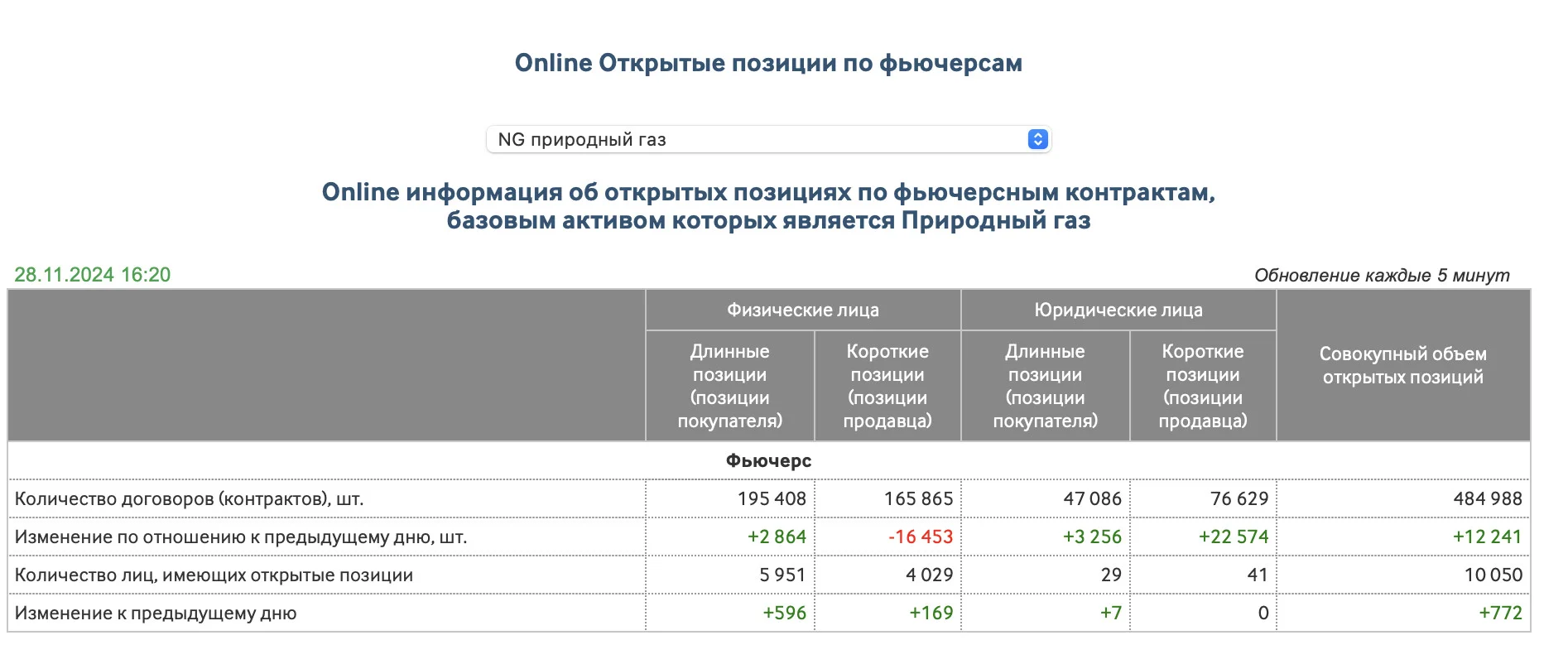Click the Фьючерс section row
Screen dimensions: 1568x669
click(768, 461)
